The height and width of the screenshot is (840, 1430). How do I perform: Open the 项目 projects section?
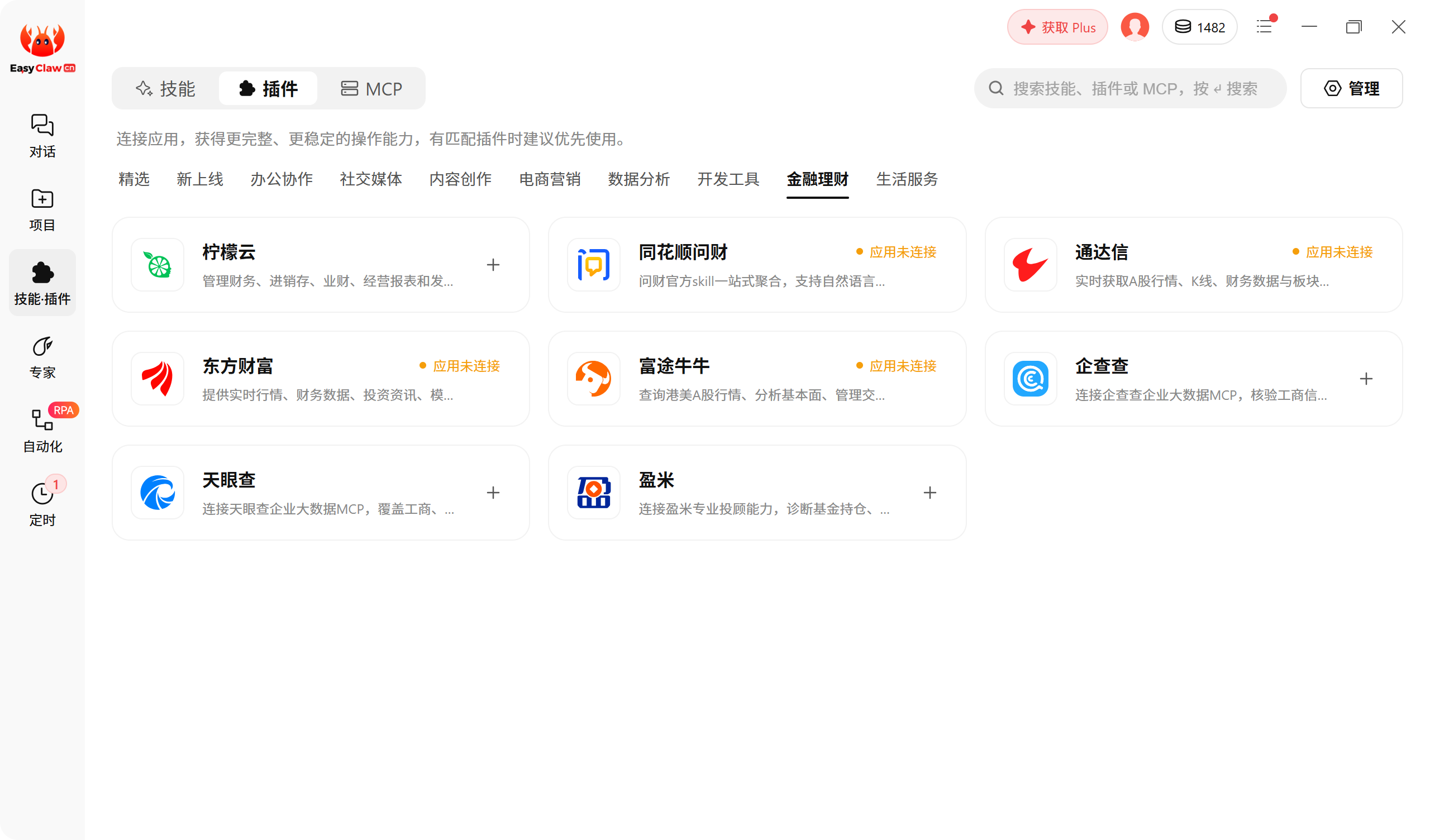point(42,210)
